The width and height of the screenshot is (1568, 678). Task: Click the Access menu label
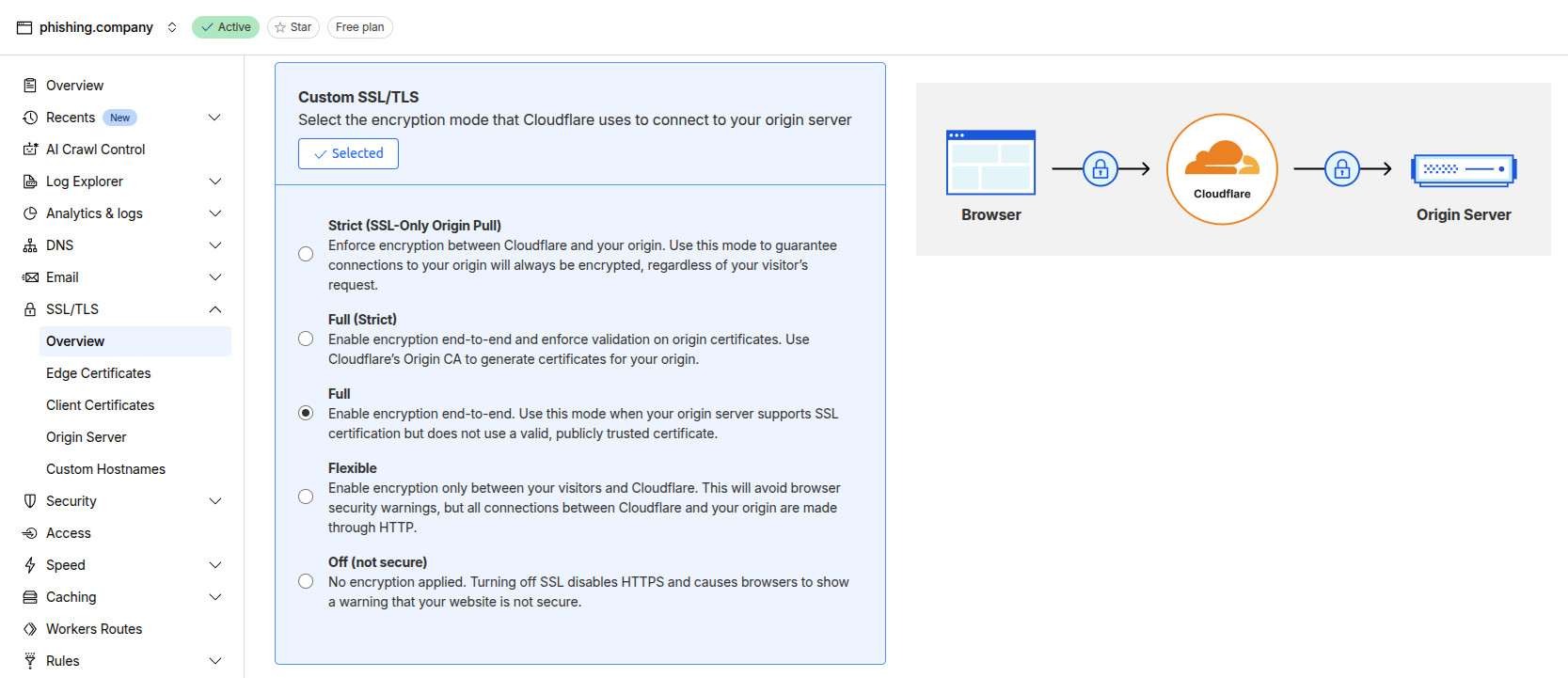(x=69, y=533)
